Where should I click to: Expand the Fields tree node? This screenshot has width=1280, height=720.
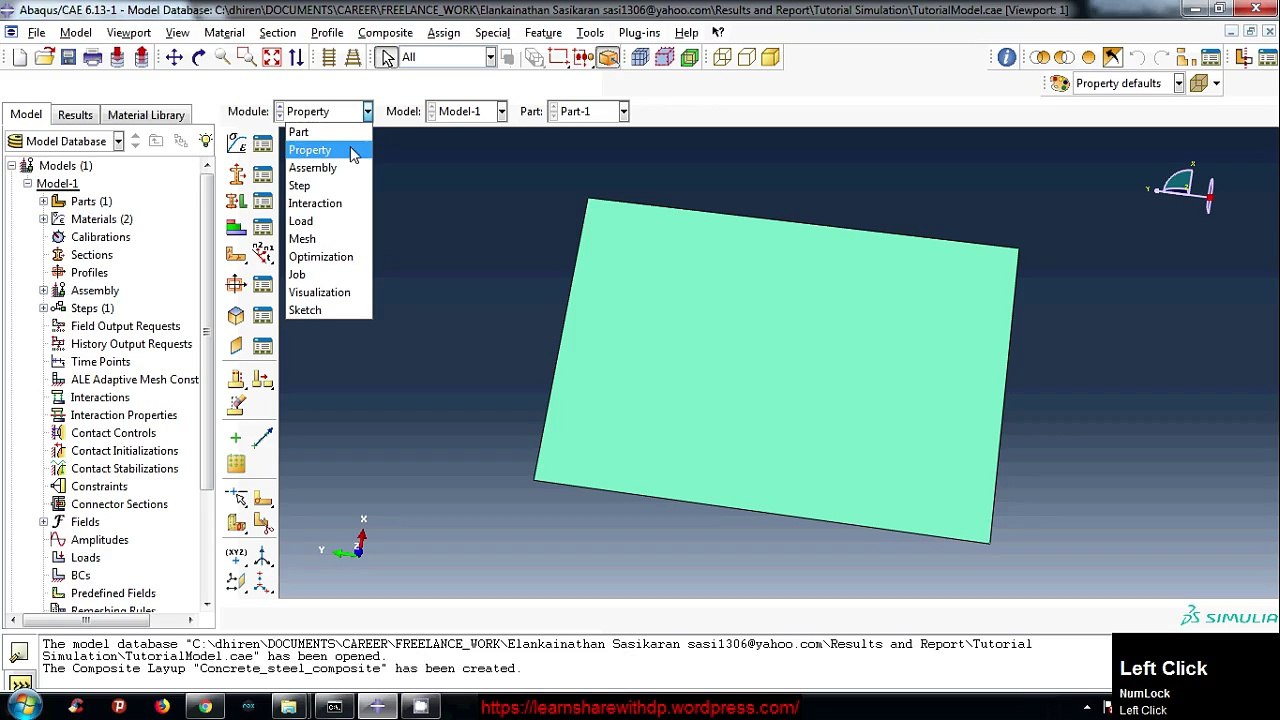pos(44,522)
